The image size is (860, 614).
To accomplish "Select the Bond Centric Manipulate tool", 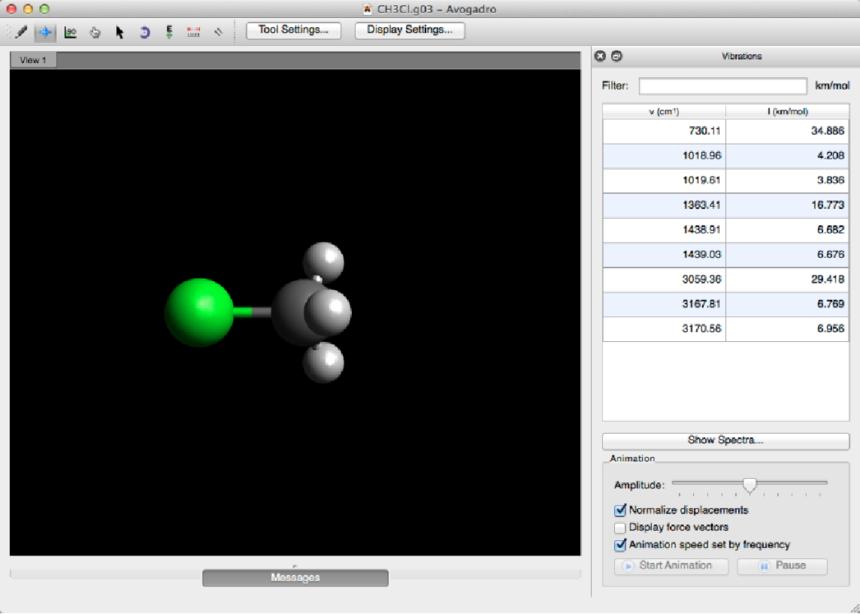I will tap(71, 31).
